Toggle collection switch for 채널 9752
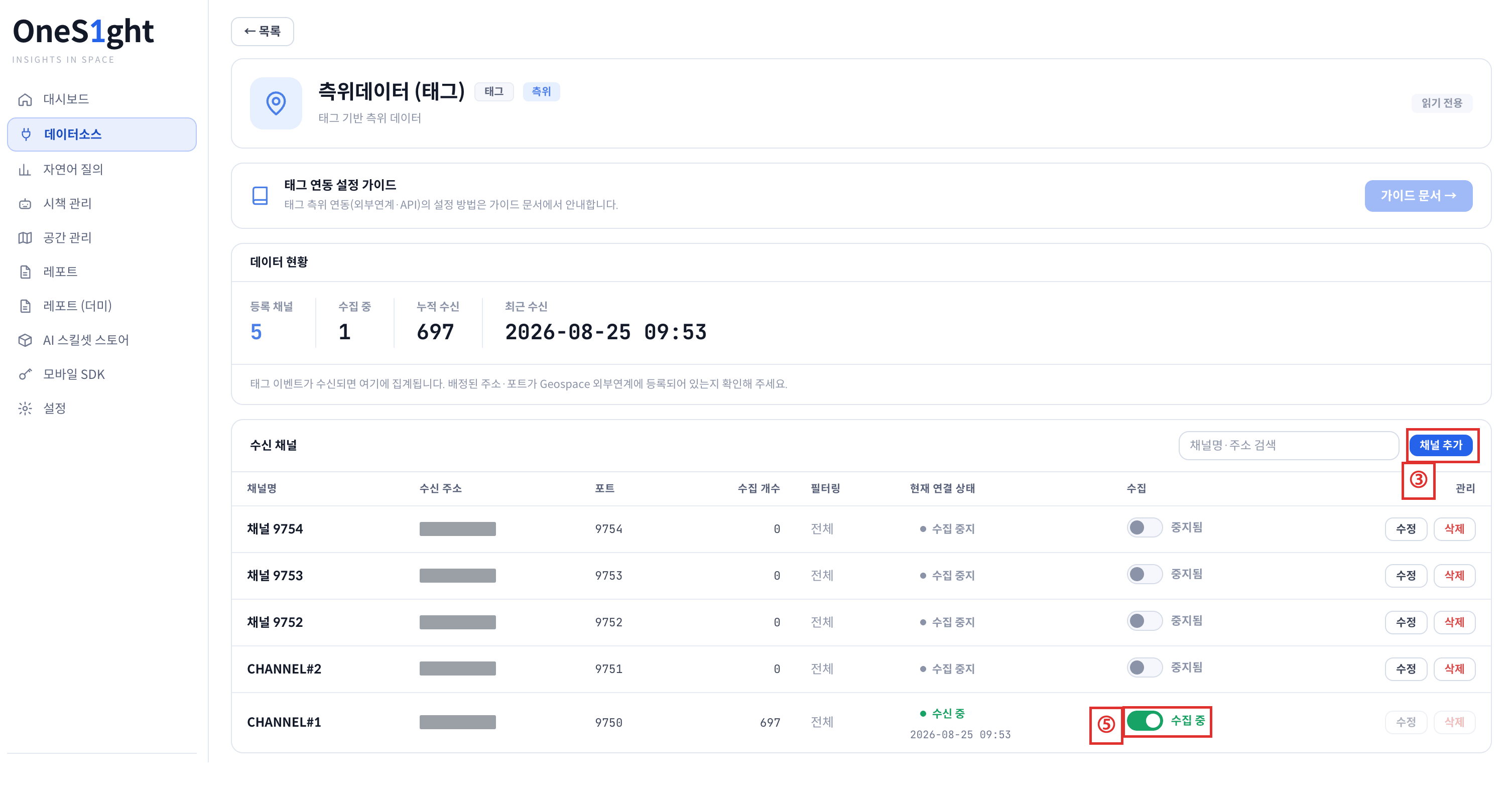This screenshot has width=1512, height=806. pos(1144,621)
